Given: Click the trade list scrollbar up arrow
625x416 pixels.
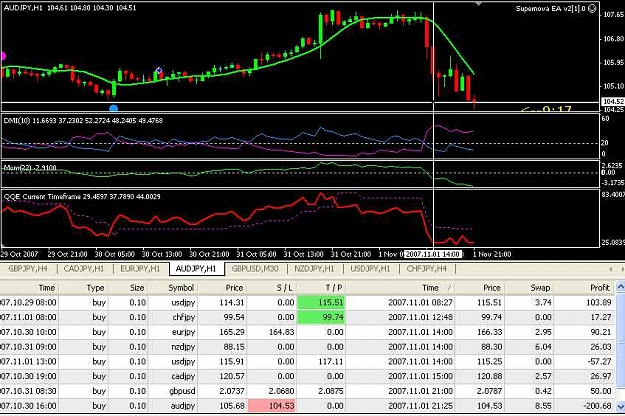Looking at the screenshot, I should (x=620, y=286).
